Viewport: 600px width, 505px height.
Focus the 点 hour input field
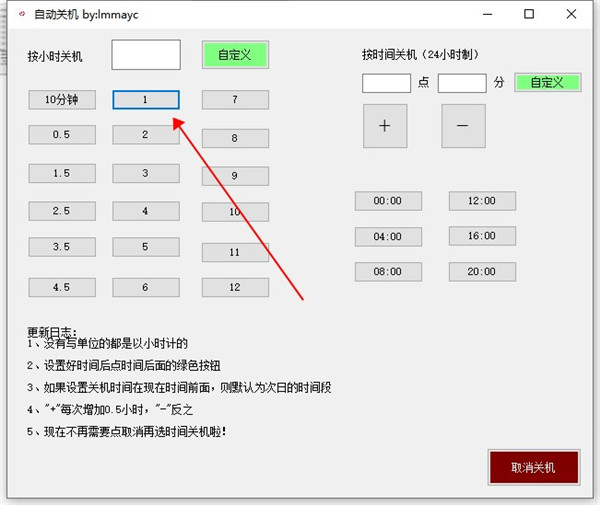tap(386, 83)
